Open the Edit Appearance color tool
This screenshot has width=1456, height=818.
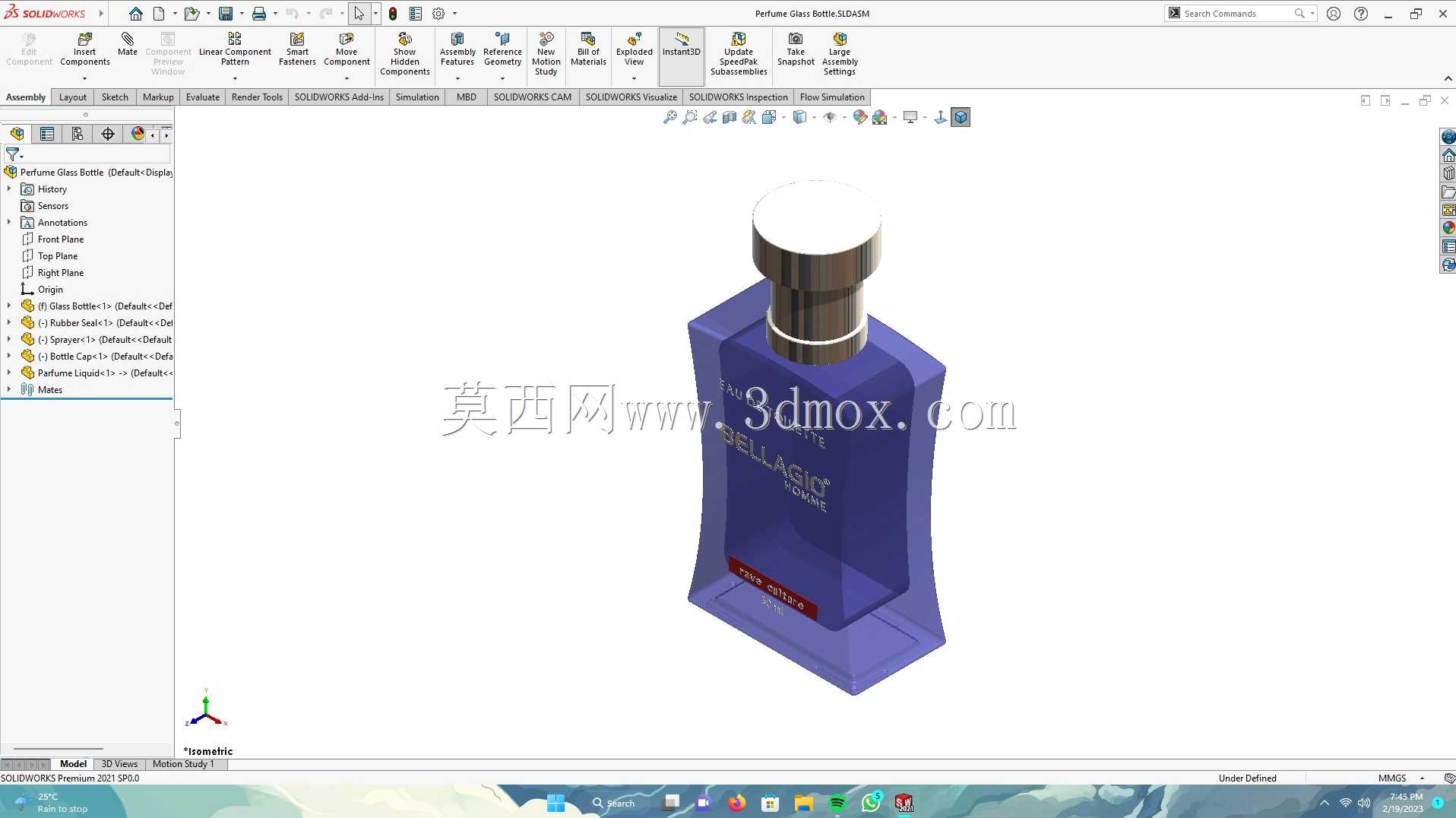tap(860, 117)
